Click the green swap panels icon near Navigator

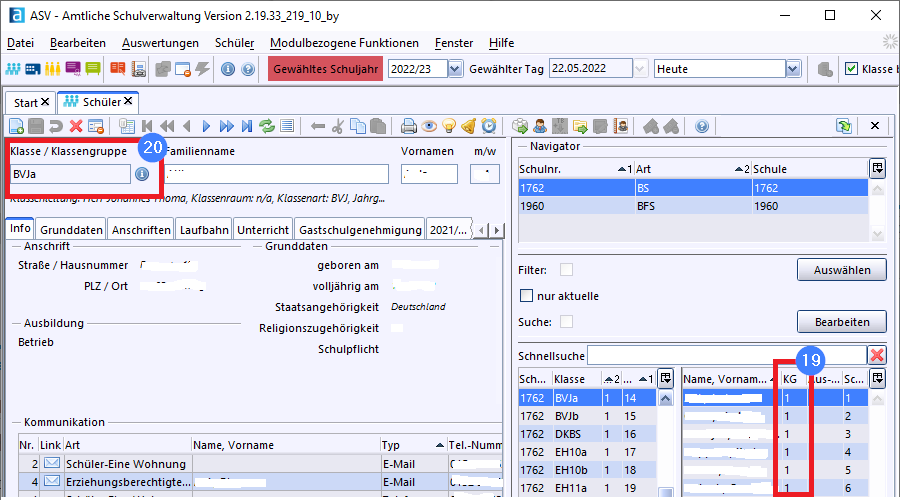pos(844,126)
